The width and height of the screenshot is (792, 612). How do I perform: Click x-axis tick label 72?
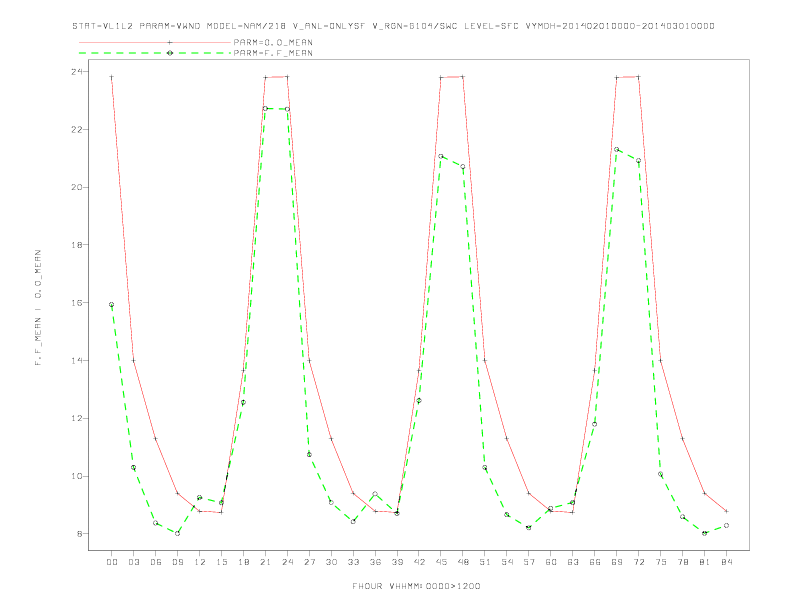638,562
